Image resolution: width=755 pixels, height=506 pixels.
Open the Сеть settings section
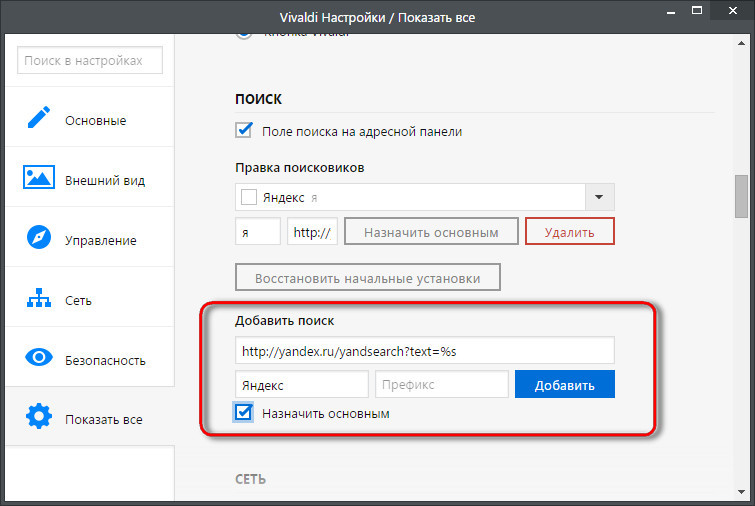point(90,297)
